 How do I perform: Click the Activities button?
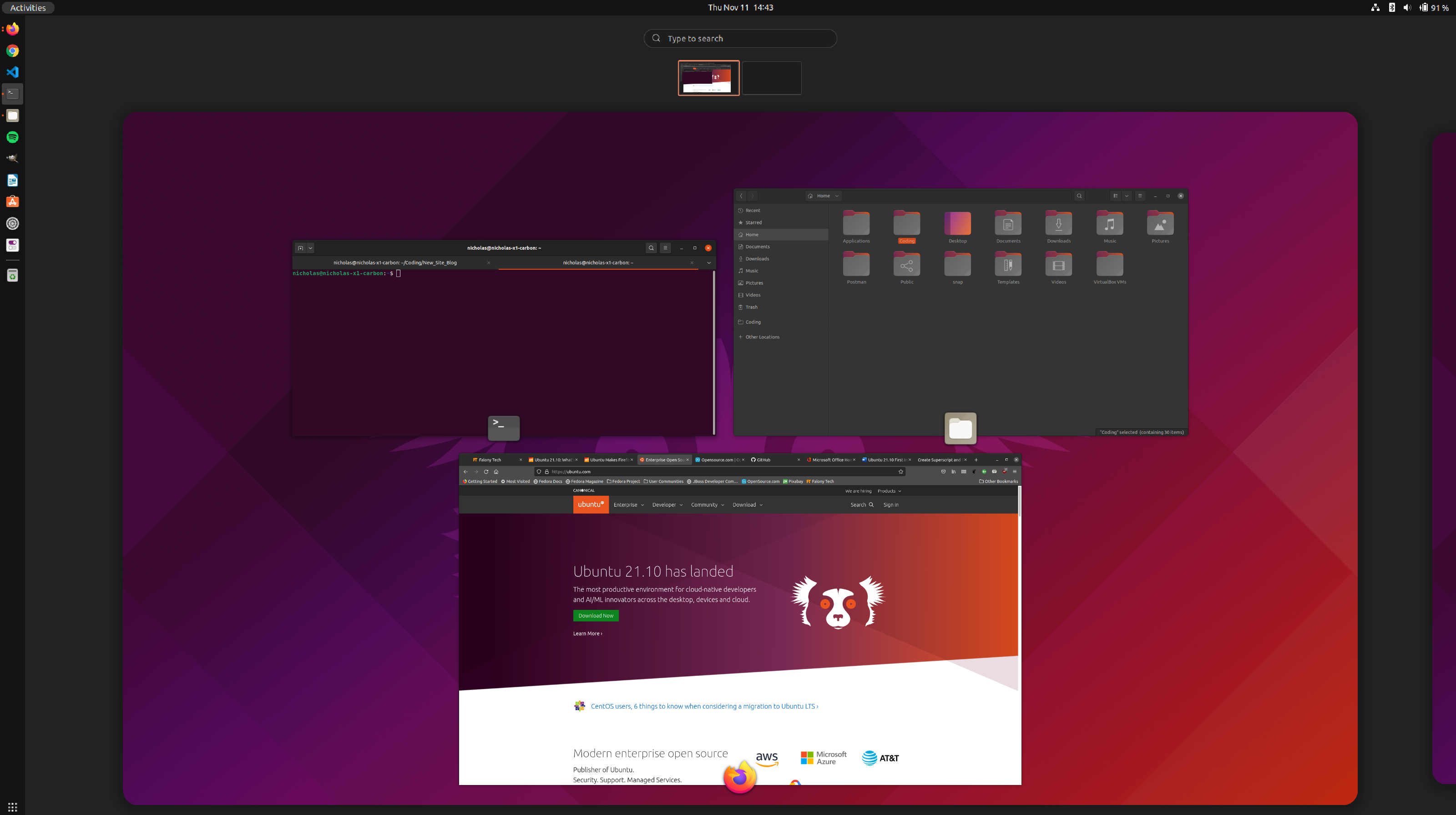(x=28, y=7)
